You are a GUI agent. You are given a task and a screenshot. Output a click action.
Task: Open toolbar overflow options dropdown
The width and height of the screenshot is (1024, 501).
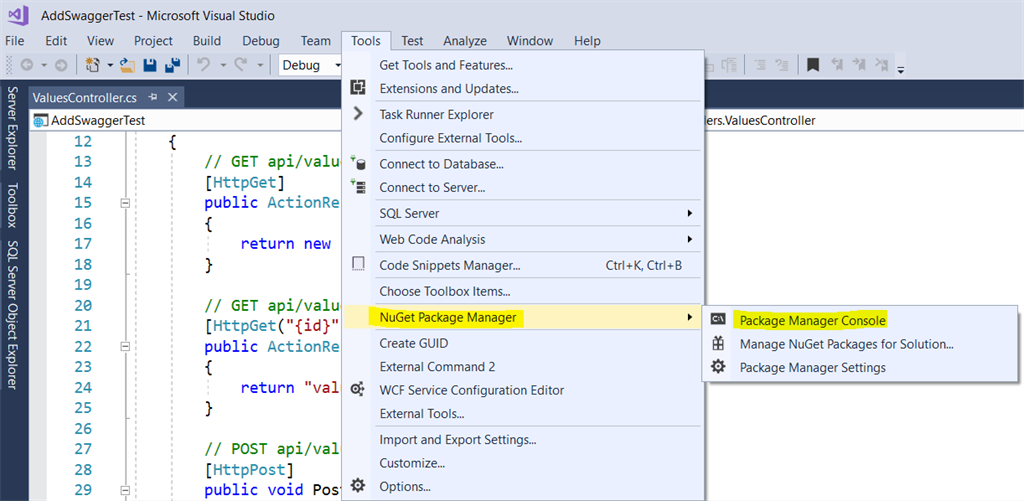(x=900, y=68)
